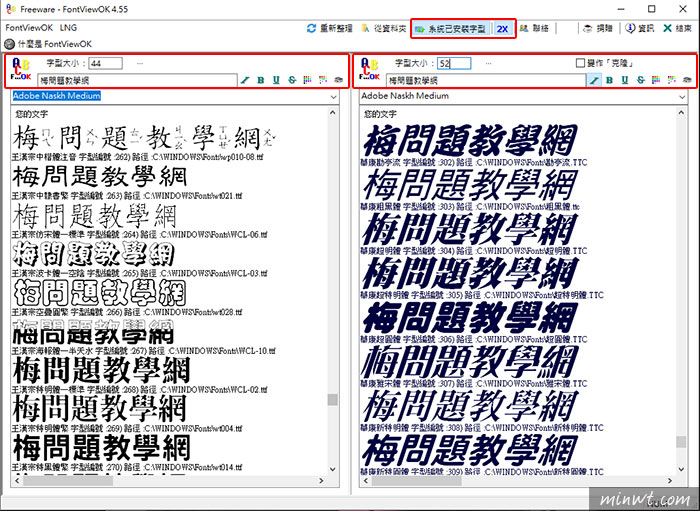Open background color picker in left panel
The width and height of the screenshot is (700, 511).
(323, 80)
